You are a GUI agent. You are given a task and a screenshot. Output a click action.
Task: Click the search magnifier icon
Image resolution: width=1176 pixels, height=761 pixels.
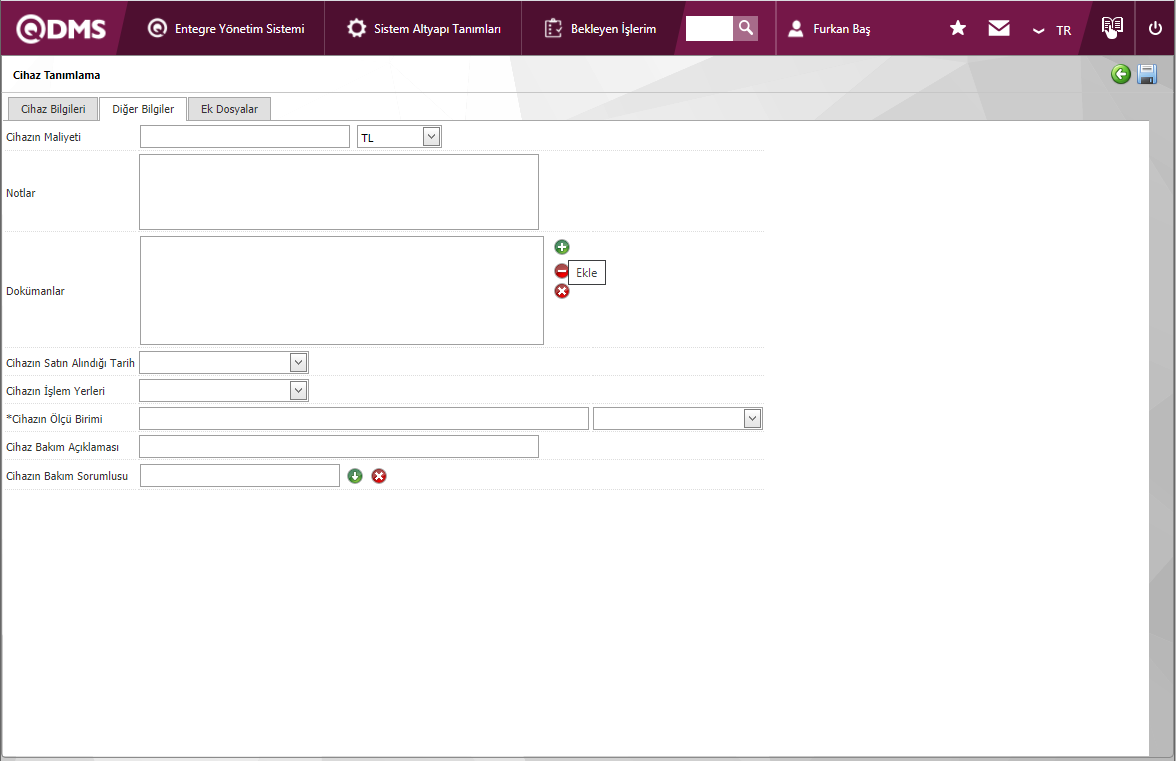coord(746,28)
